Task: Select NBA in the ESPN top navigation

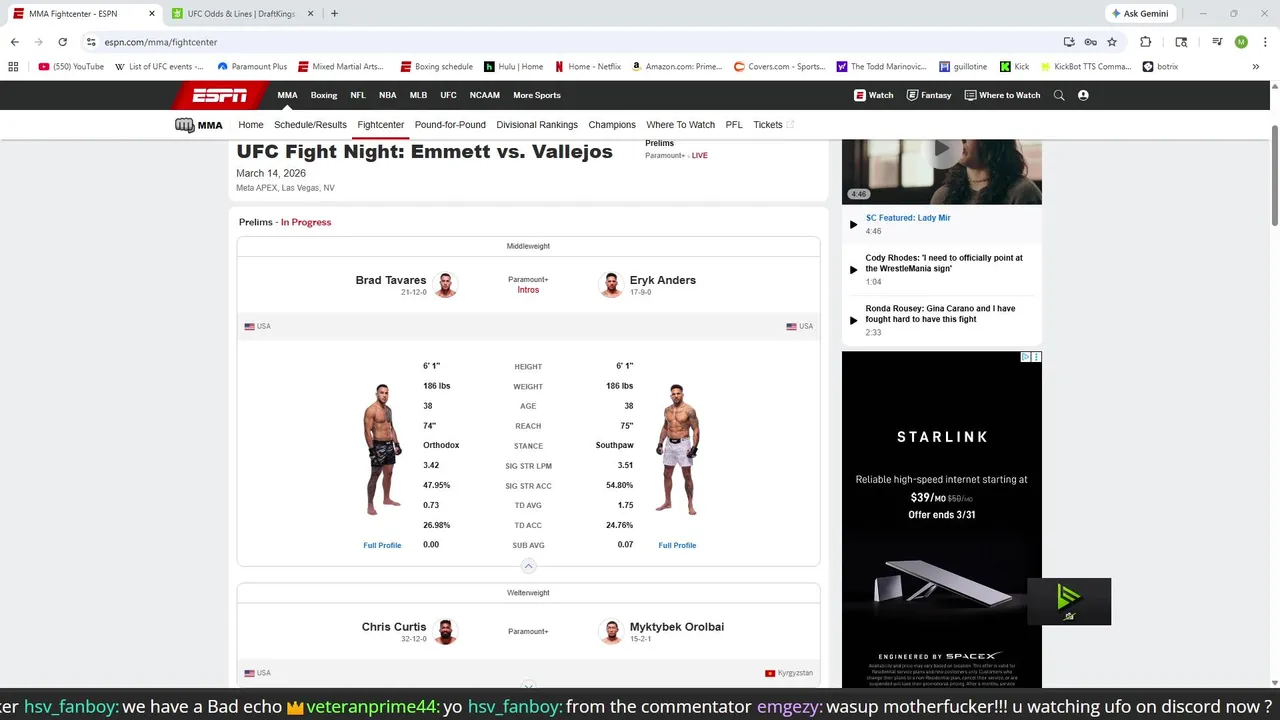Action: coord(388,95)
